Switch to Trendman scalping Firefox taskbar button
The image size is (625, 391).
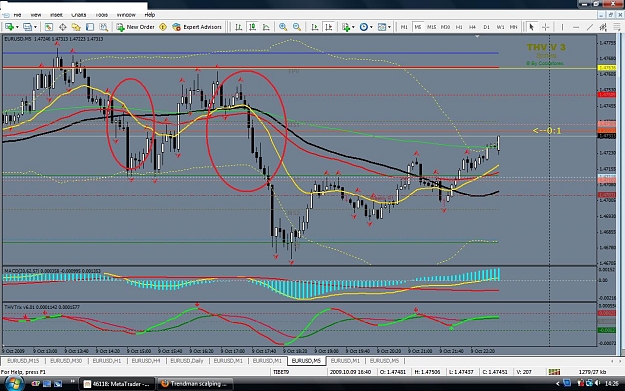click(195, 384)
